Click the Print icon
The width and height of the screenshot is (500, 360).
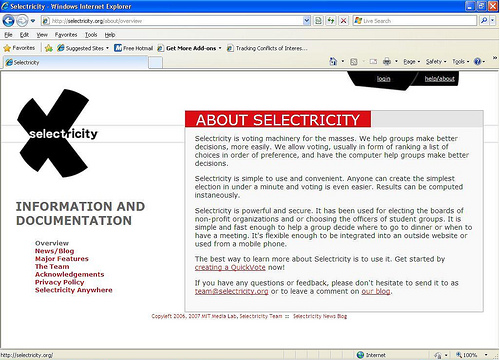tap(387, 61)
